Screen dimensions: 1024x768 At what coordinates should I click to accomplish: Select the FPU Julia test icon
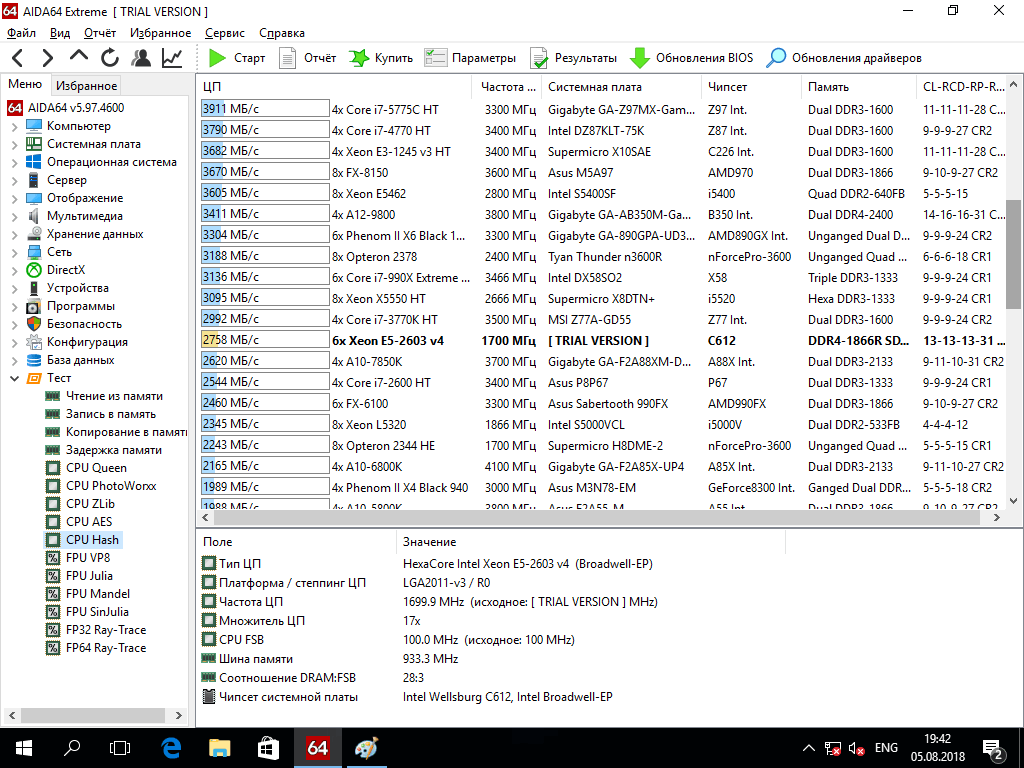53,576
